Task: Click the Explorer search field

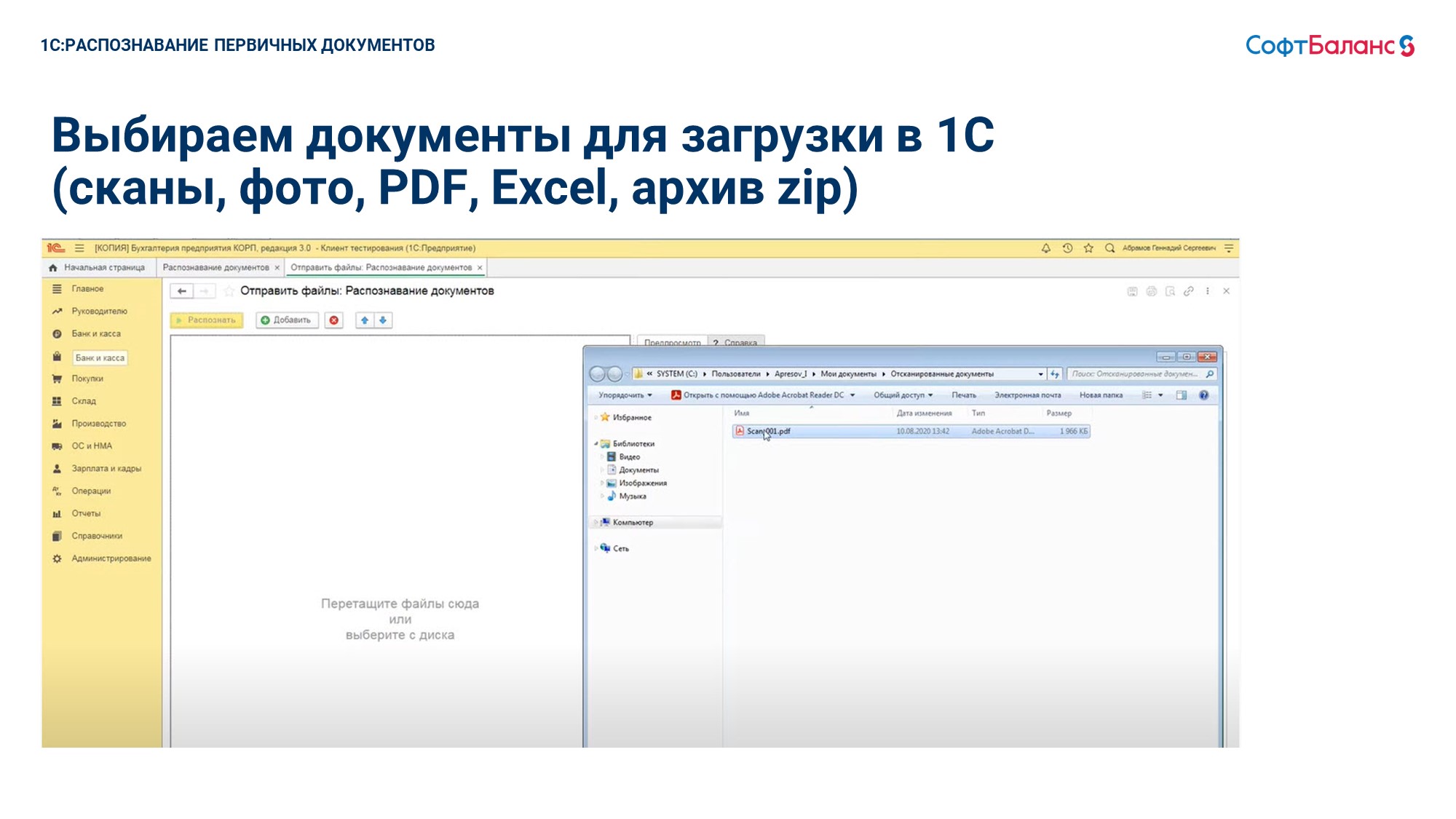Action: click(x=1142, y=374)
